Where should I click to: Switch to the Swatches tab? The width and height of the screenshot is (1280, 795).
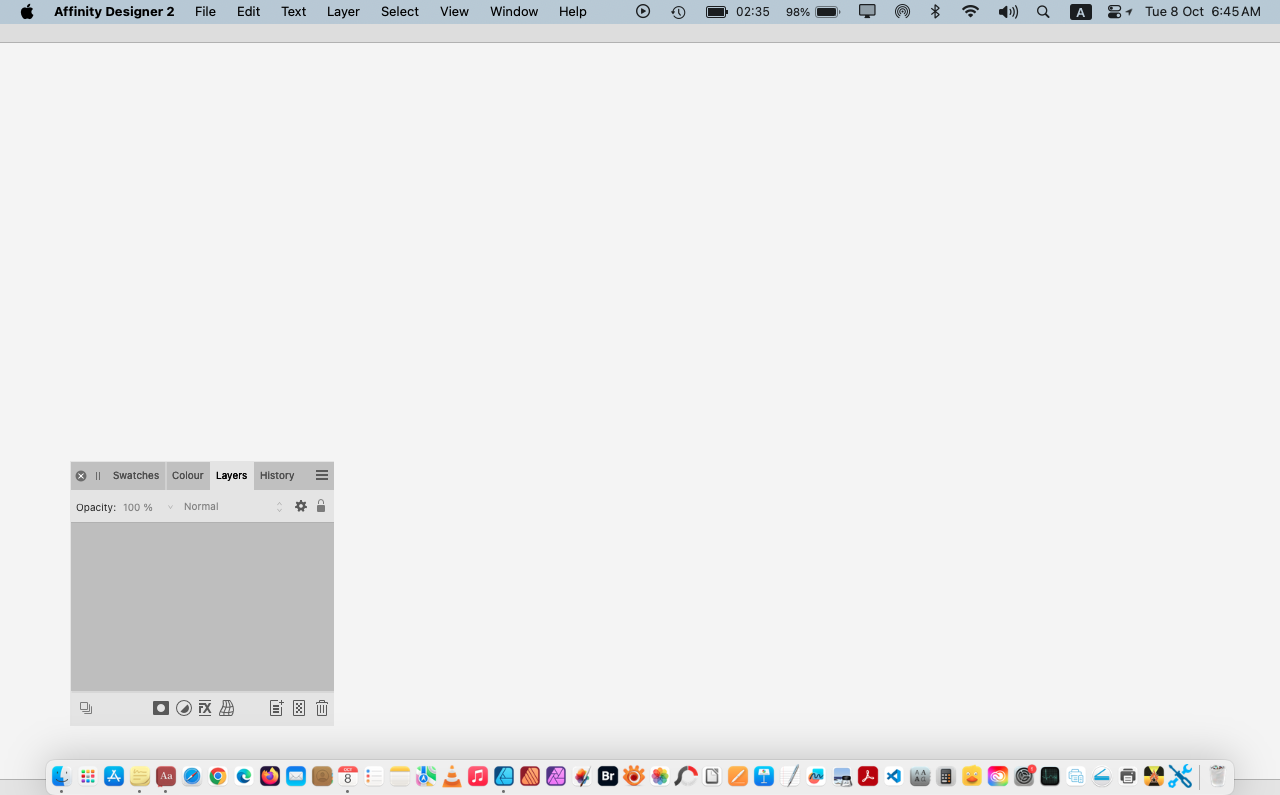135,475
